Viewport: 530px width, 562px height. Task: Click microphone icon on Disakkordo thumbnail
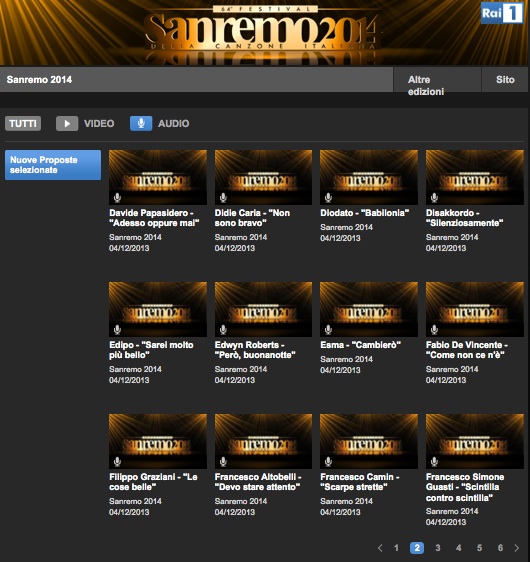coord(434,197)
